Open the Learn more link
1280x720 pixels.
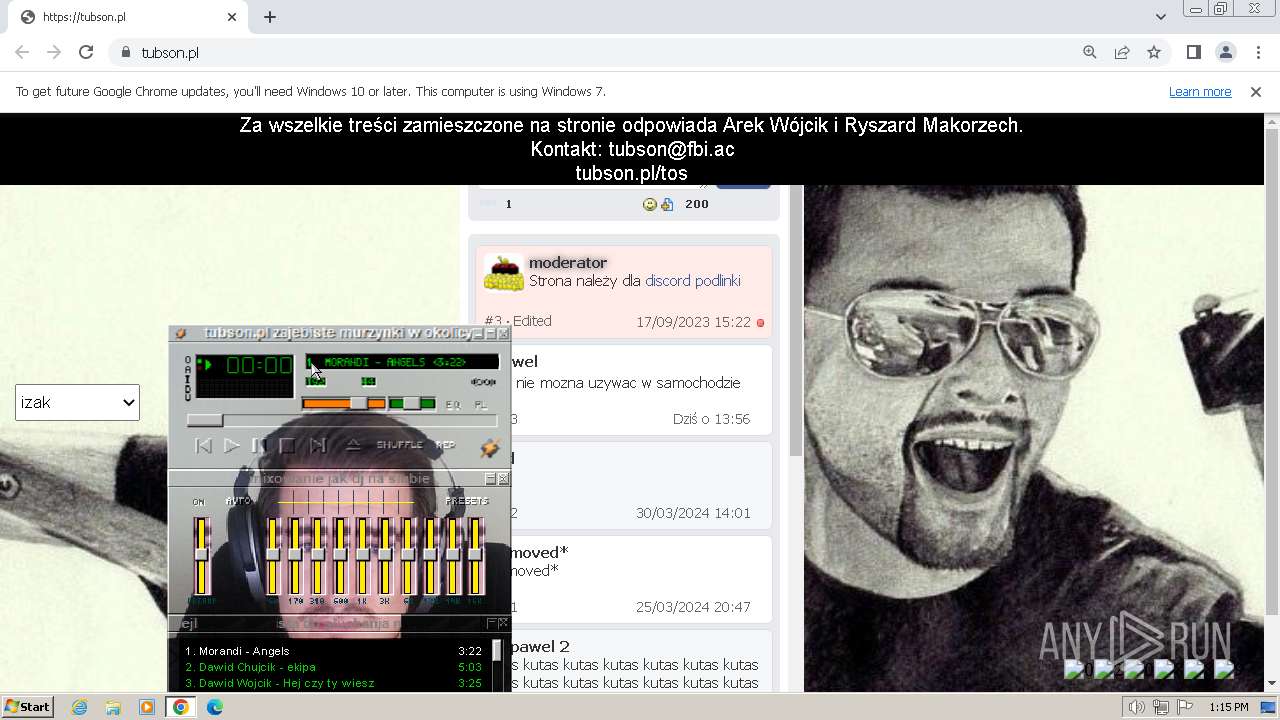pos(1200,92)
